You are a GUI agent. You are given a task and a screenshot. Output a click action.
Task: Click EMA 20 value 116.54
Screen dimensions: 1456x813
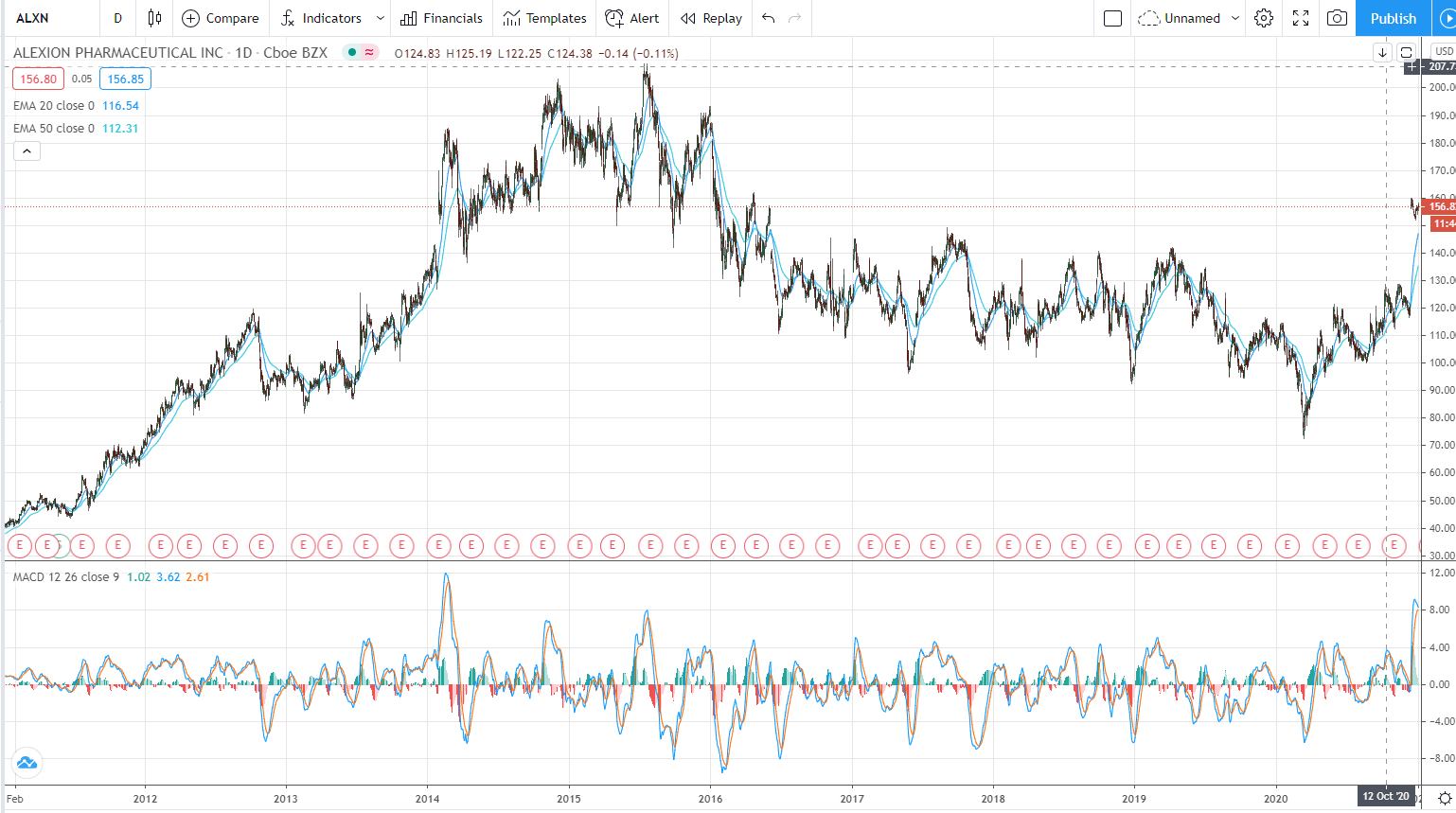click(120, 106)
